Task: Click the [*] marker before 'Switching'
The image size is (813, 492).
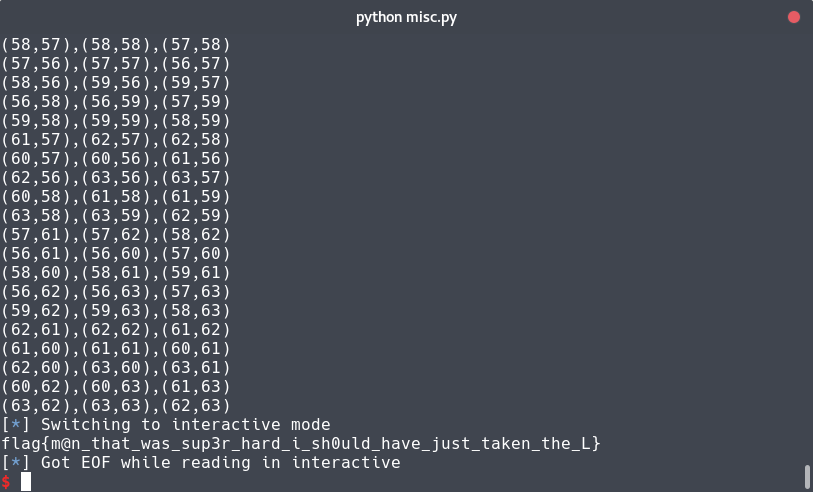Action: click(16, 424)
